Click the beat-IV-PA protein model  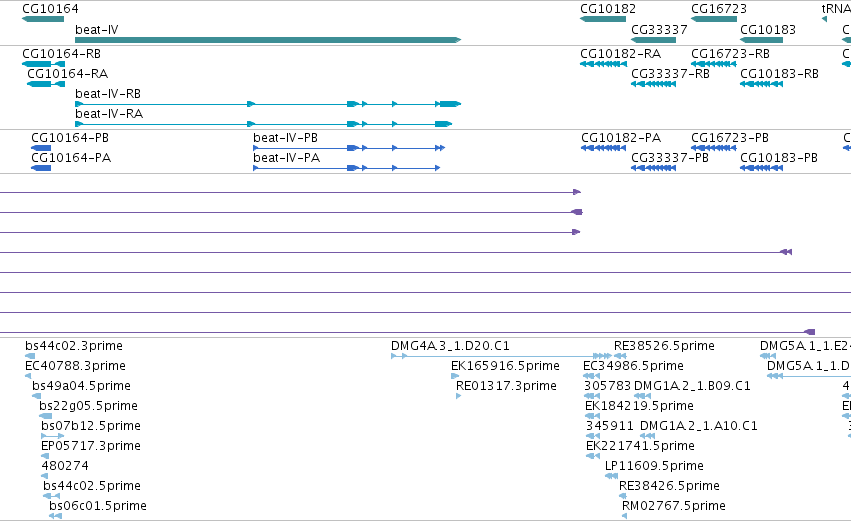347,168
